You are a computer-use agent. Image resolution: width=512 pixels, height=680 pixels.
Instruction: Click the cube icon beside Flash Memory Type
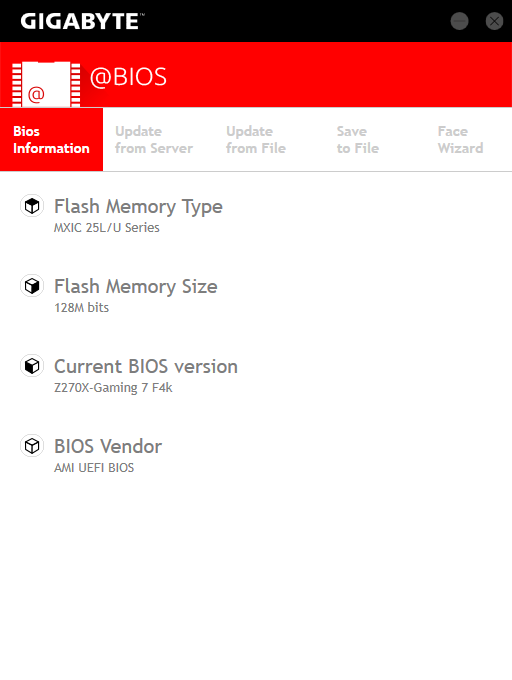click(x=32, y=206)
